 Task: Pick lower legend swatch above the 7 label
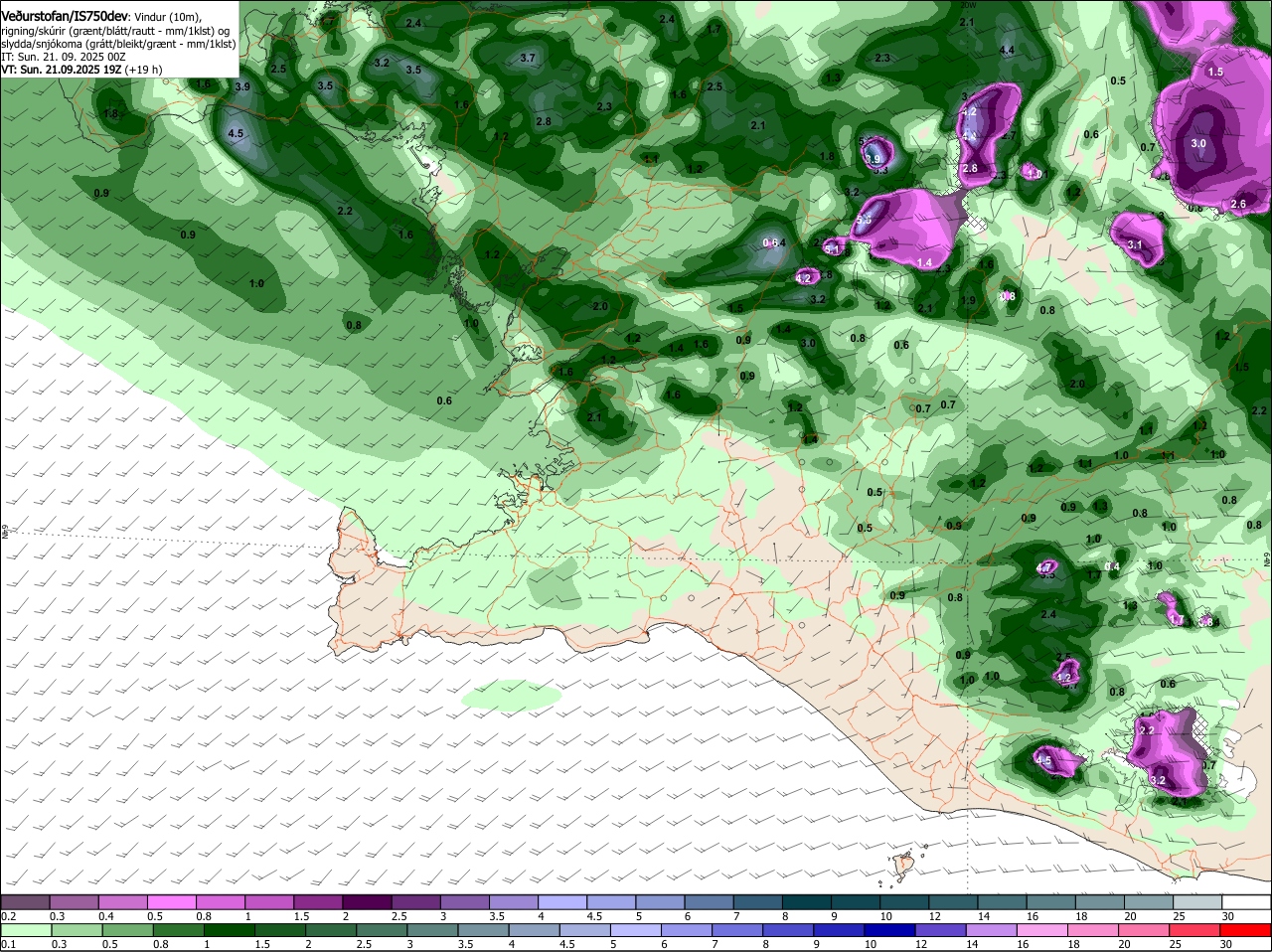pos(737,929)
